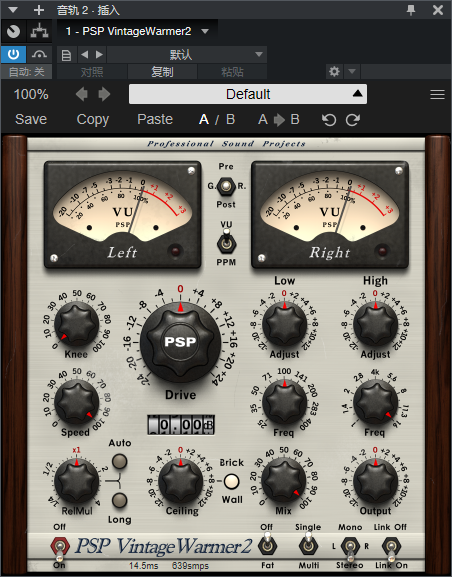
Task: Go to previous host preset arrow
Action: pos(85,55)
